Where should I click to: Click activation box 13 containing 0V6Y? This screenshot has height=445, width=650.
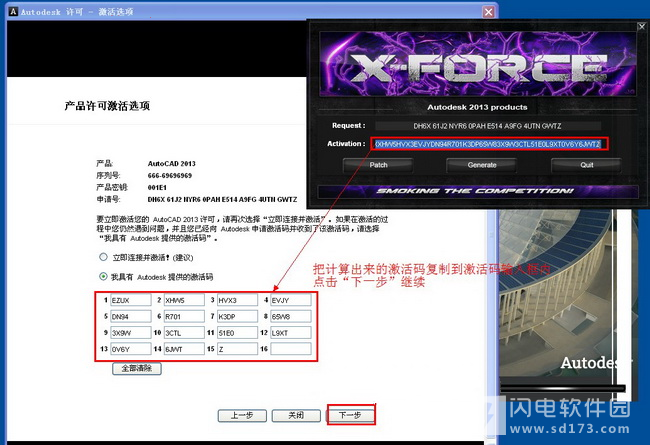131,349
